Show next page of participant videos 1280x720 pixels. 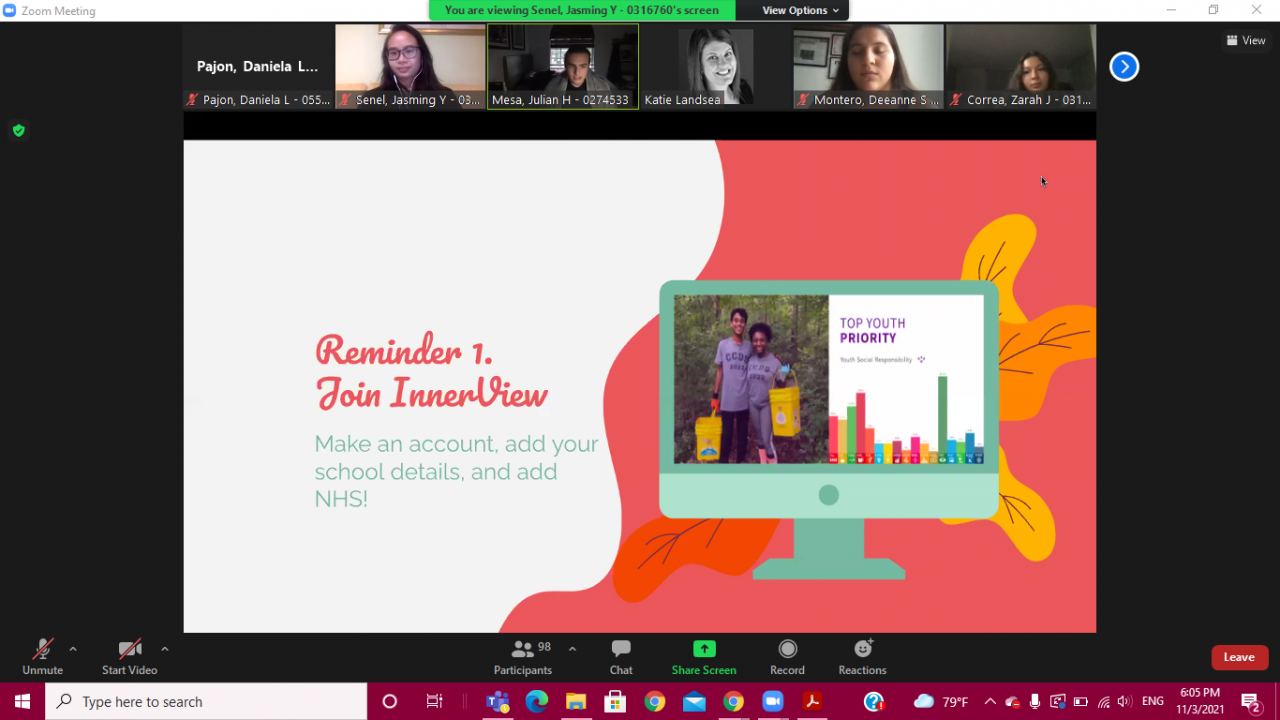point(1124,67)
